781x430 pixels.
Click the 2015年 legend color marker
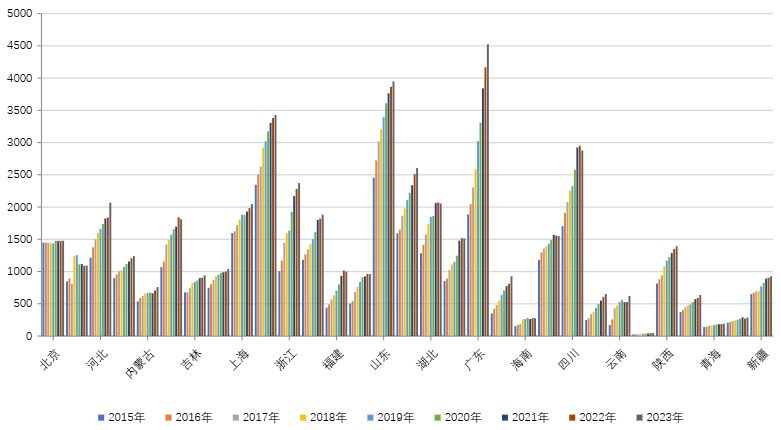tap(100, 416)
